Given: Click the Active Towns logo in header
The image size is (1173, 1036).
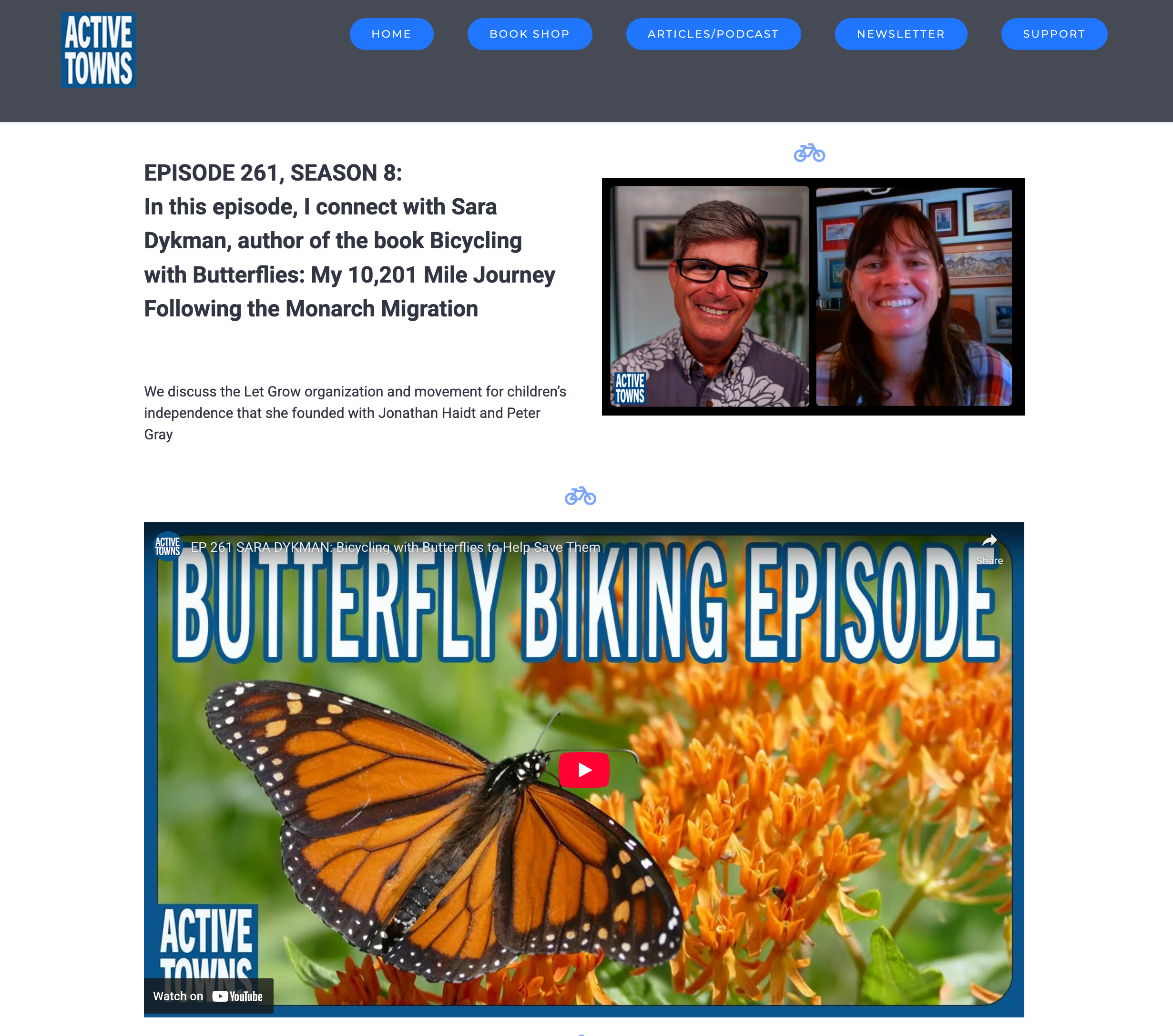Looking at the screenshot, I should pos(99,51).
